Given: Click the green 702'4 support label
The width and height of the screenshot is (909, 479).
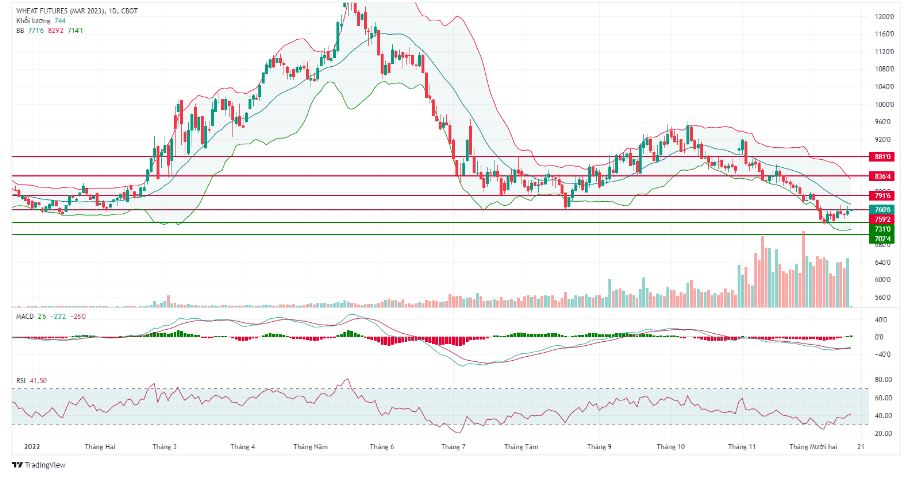Looking at the screenshot, I should tap(882, 238).
